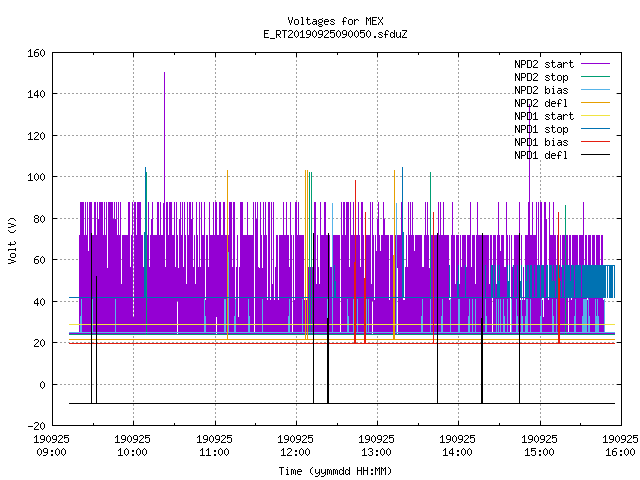Select the NPD1 bias legend entry
This screenshot has width=640, height=480.
(x=562, y=142)
